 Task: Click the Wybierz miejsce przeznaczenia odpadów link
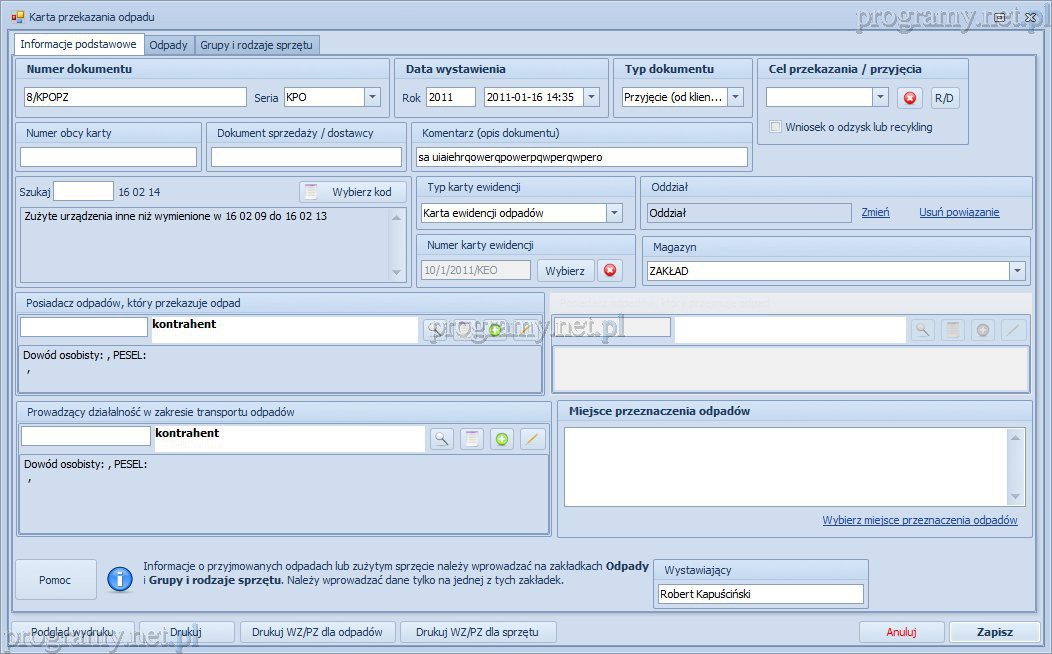[919, 520]
